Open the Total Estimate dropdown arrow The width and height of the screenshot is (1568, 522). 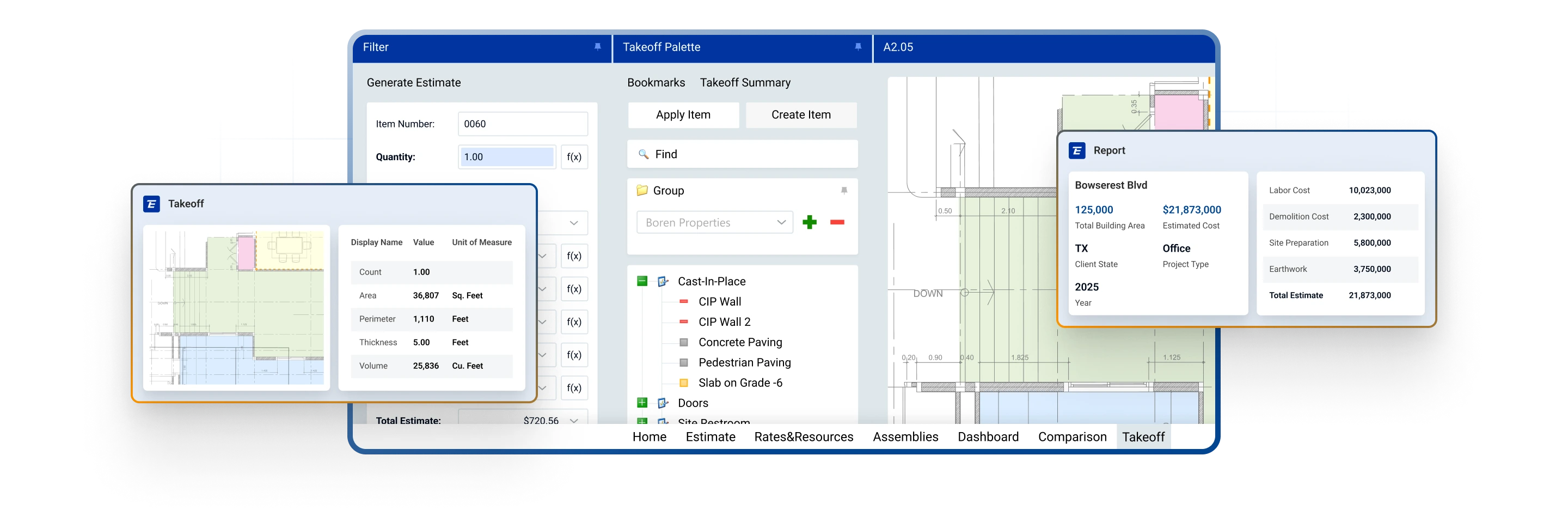[x=573, y=420]
